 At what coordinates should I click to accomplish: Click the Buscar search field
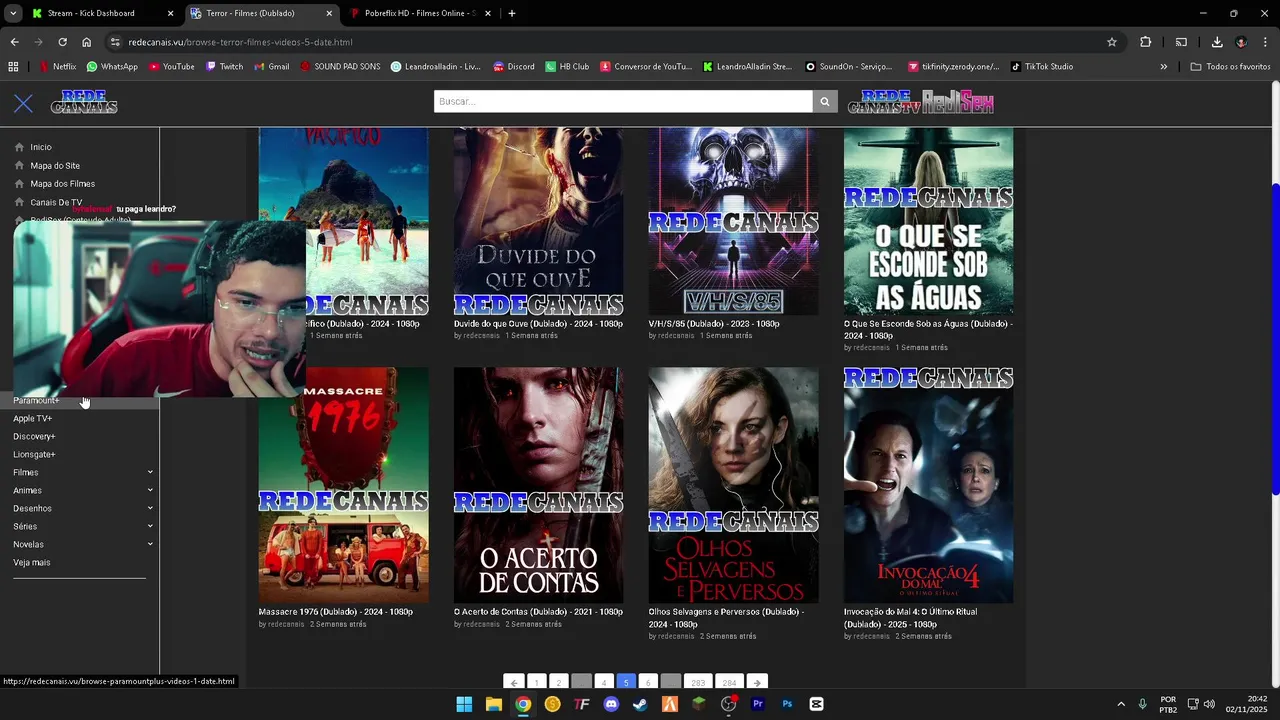coord(623,101)
